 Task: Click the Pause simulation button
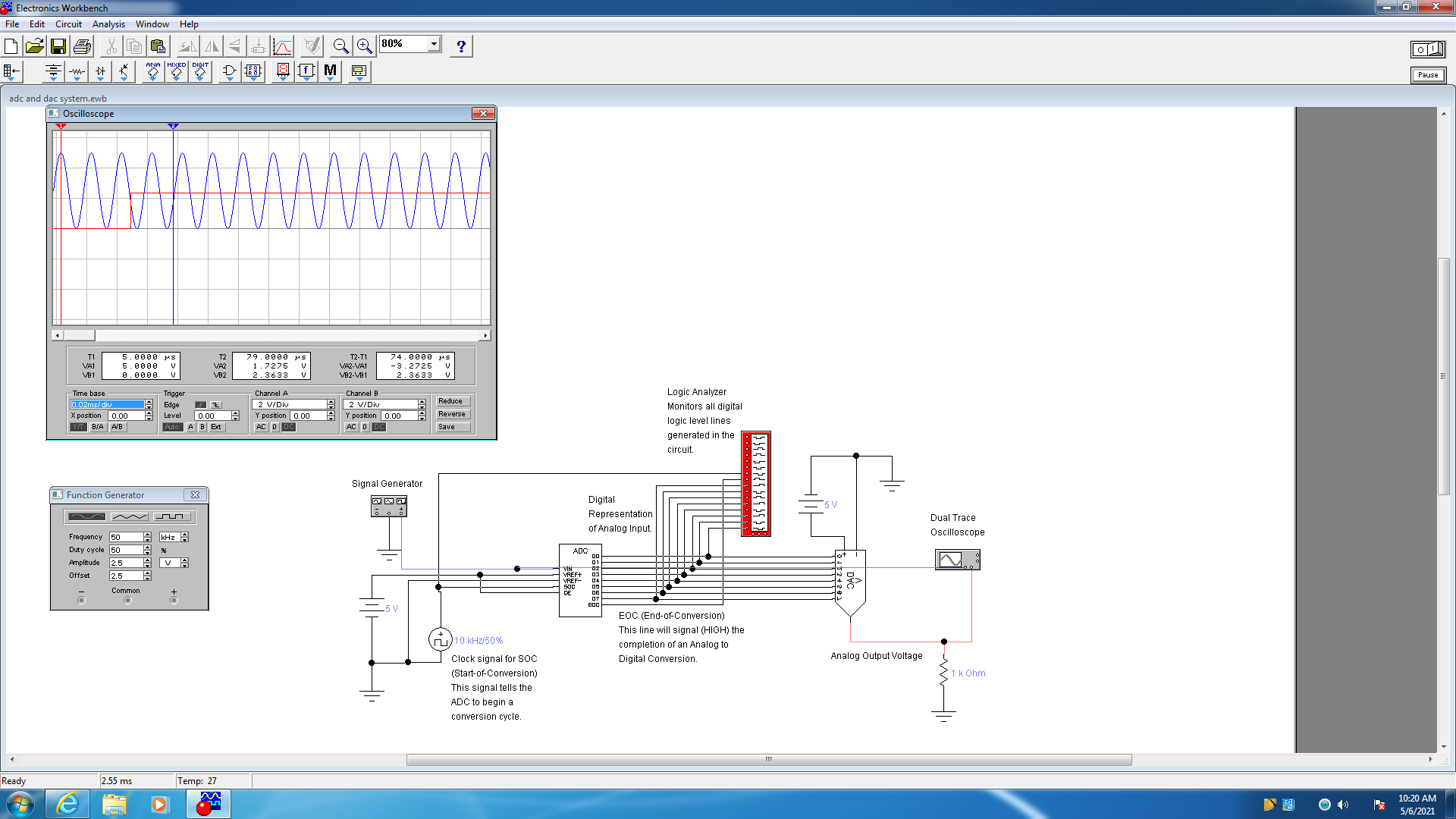[1428, 75]
